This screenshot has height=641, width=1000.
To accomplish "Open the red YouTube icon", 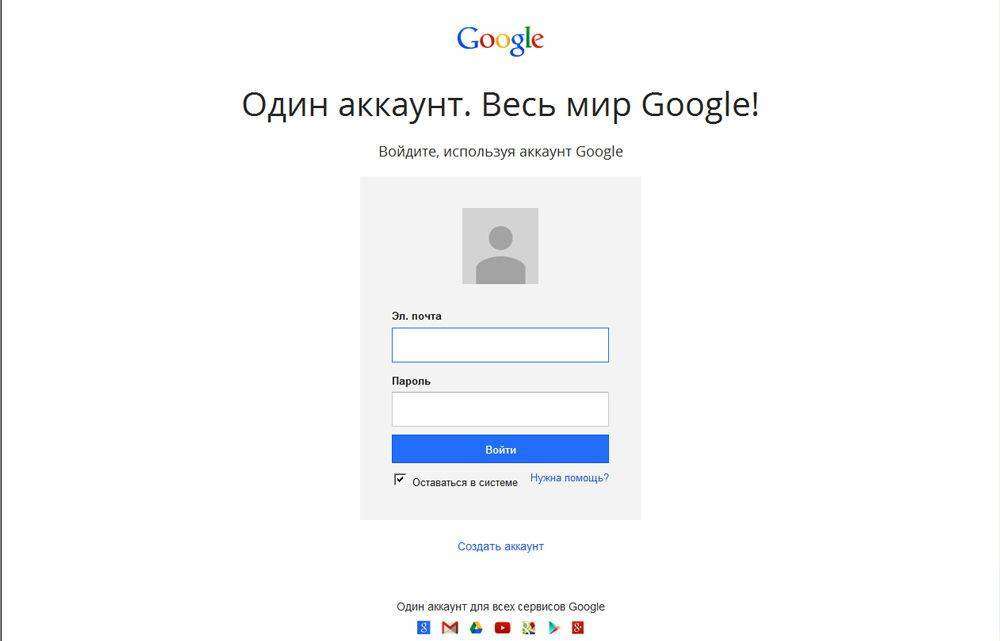I will pyautogui.click(x=502, y=628).
